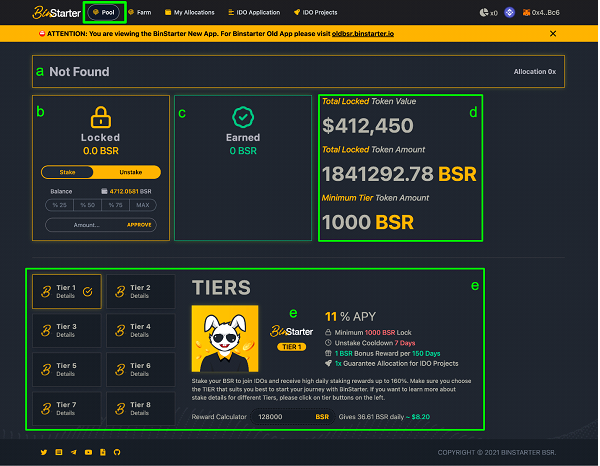Select Tier 8 details

click(x=140, y=408)
